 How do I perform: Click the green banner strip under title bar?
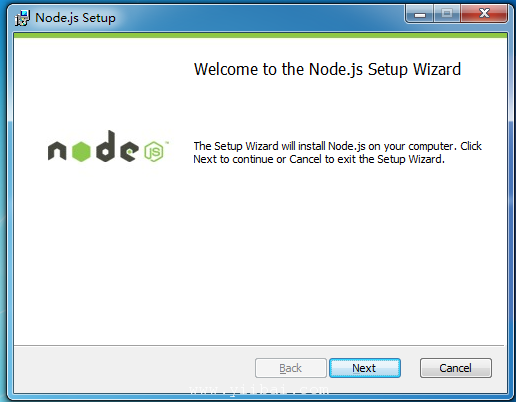point(261,35)
